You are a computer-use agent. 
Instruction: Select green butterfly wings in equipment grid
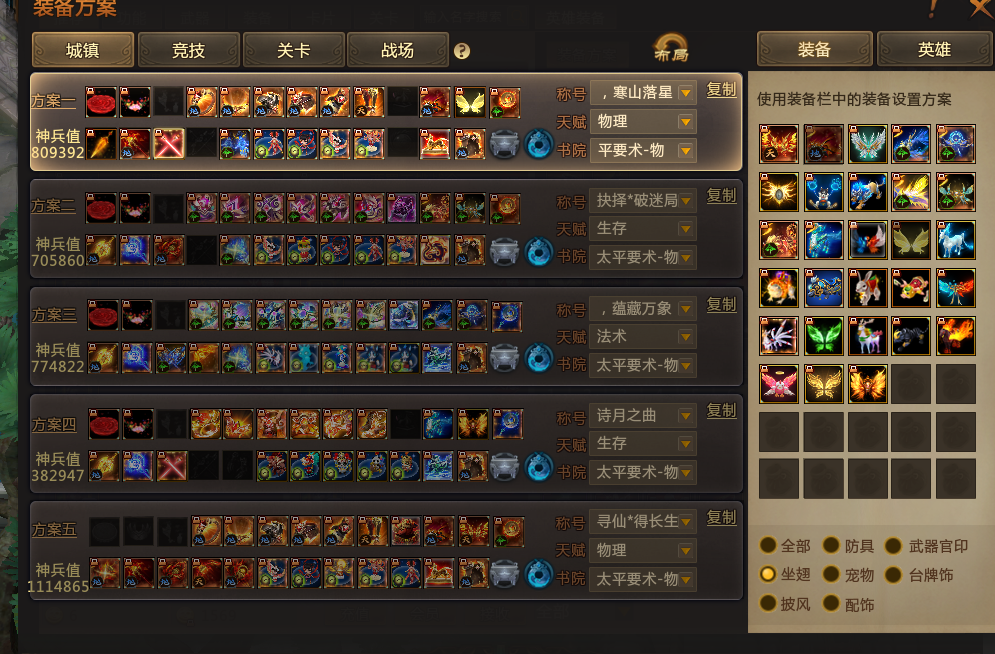click(823, 336)
